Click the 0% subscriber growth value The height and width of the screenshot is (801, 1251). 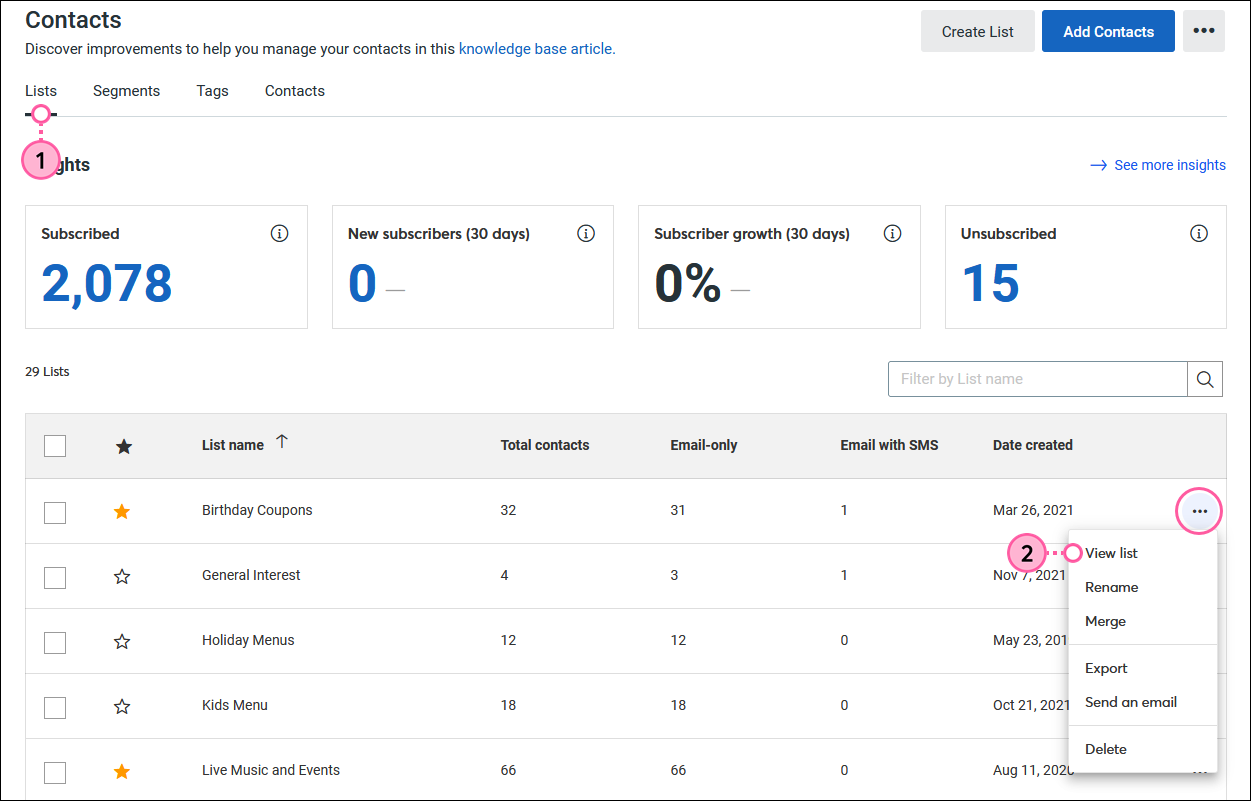688,283
